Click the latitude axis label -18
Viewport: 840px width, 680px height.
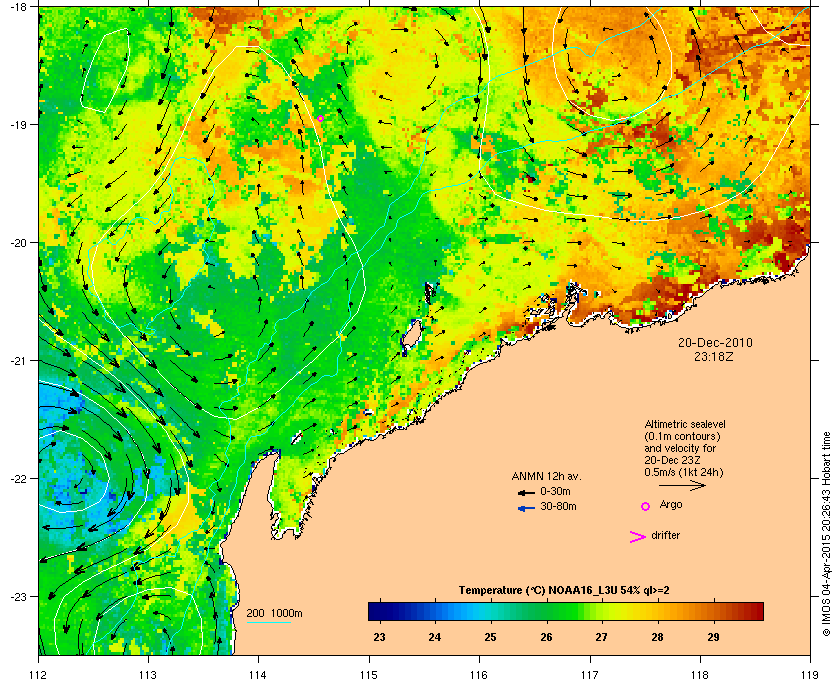19,6
